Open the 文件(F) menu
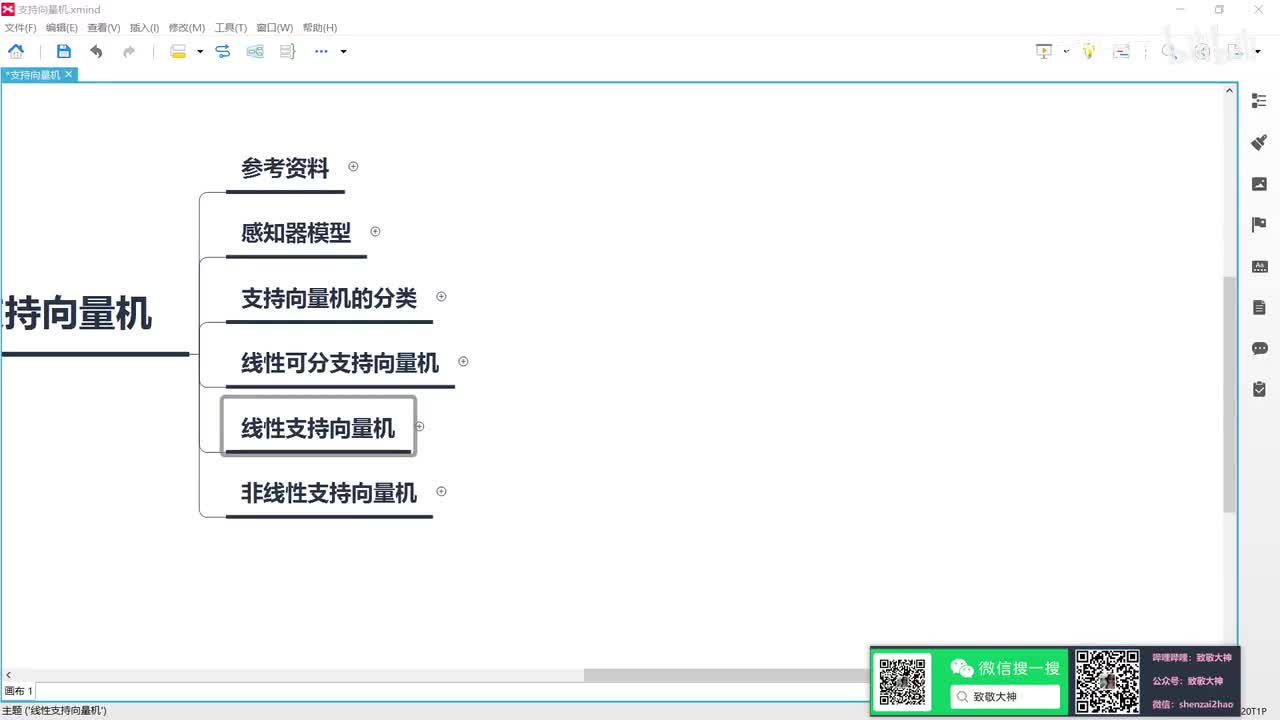 [x=20, y=28]
